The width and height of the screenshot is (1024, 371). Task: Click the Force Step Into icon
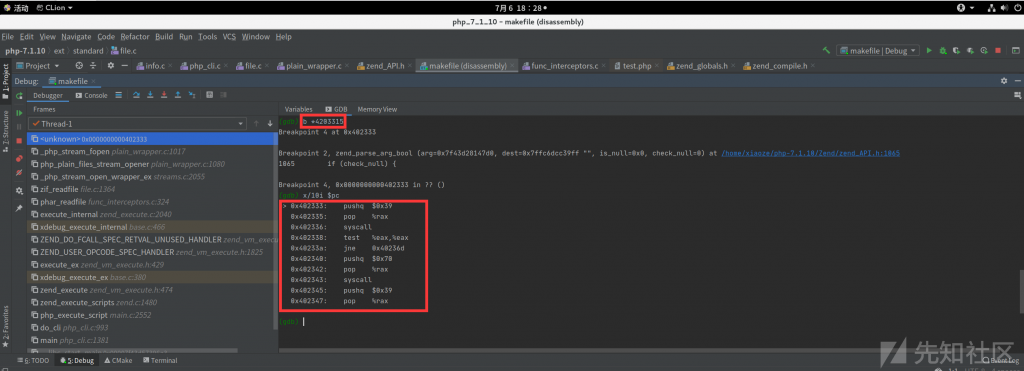(164, 95)
